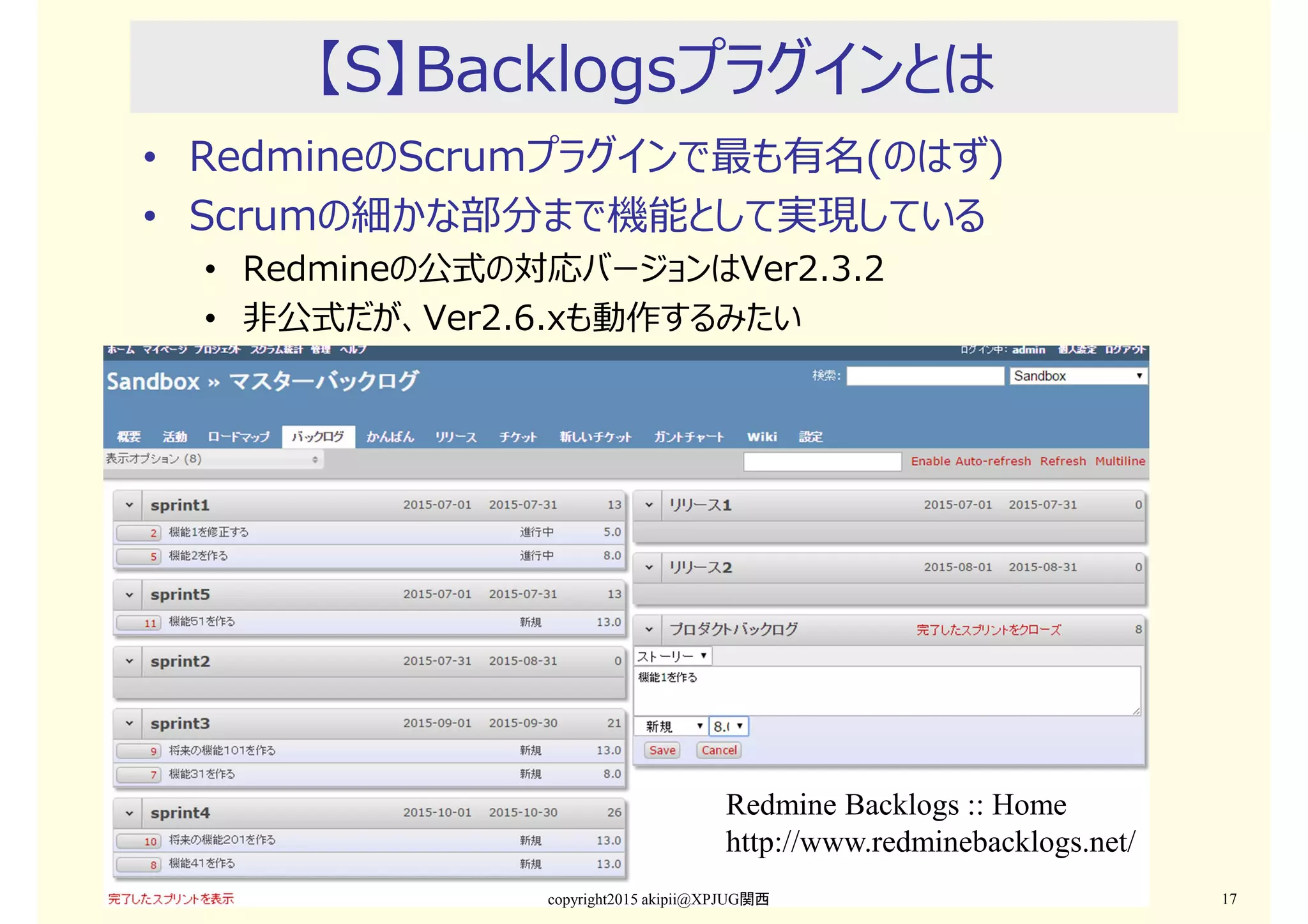Image resolution: width=1308 pixels, height=924 pixels.
Task: Open マイページ in the top menu
Action: coord(165,349)
